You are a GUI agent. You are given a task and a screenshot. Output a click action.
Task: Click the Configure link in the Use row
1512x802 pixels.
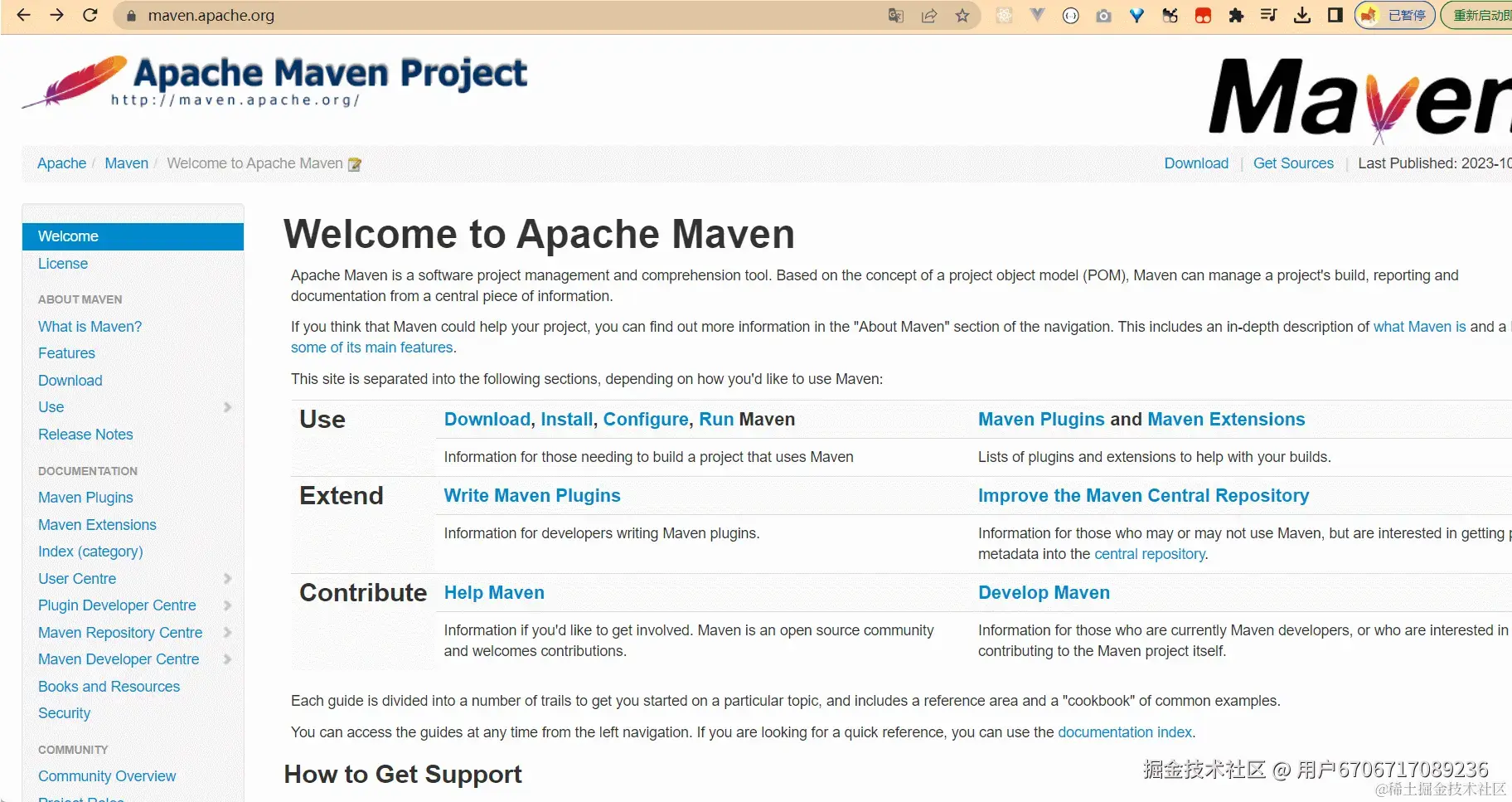point(646,420)
